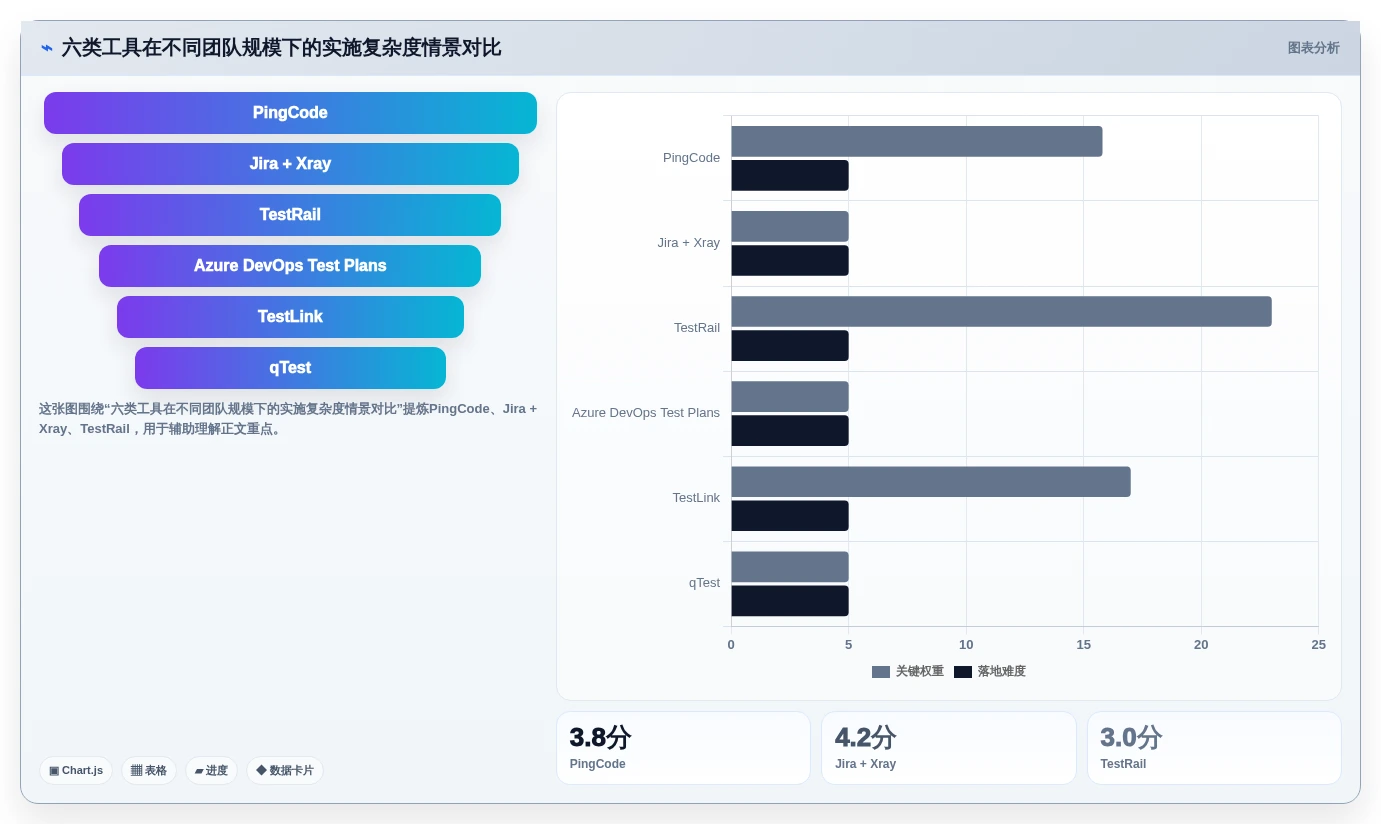Click the Jira + Xray y-axis label

tap(688, 243)
